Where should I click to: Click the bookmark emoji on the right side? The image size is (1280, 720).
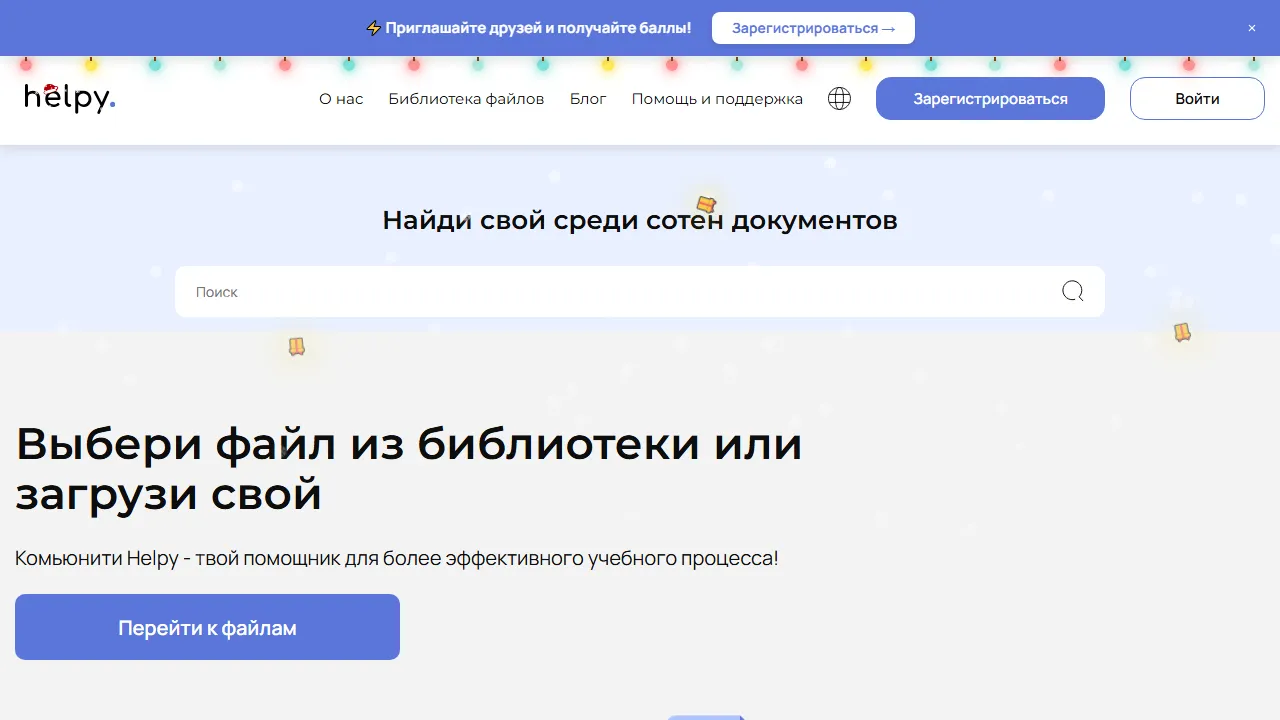pos(1182,333)
